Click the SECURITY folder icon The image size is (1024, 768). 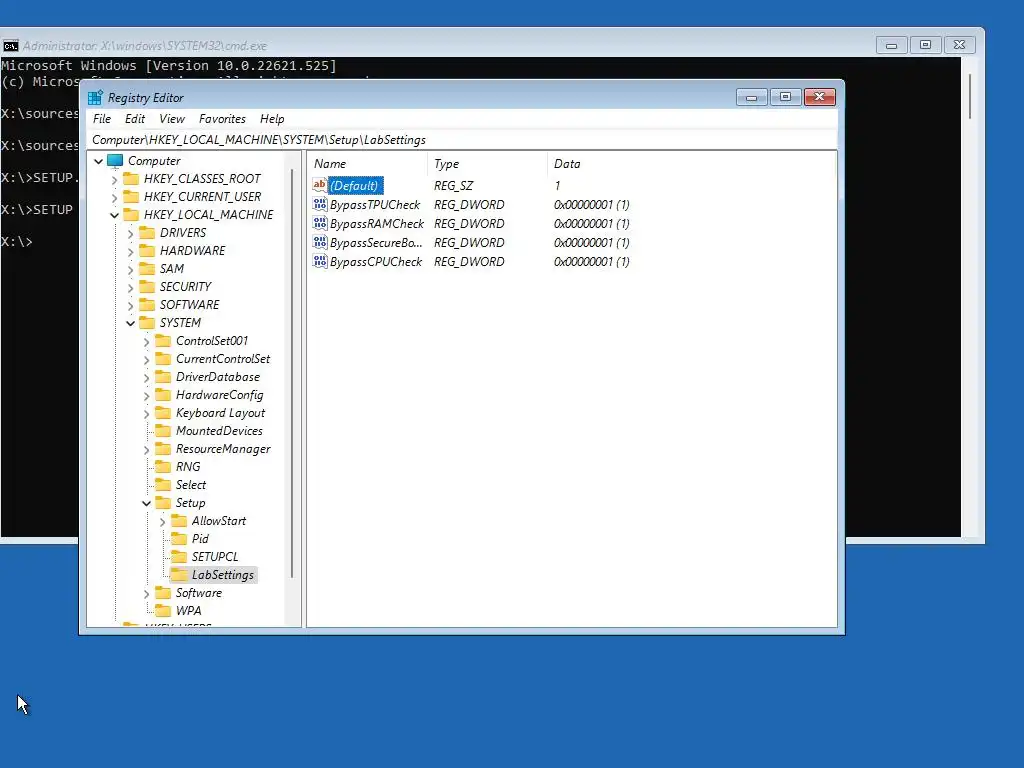coord(148,287)
